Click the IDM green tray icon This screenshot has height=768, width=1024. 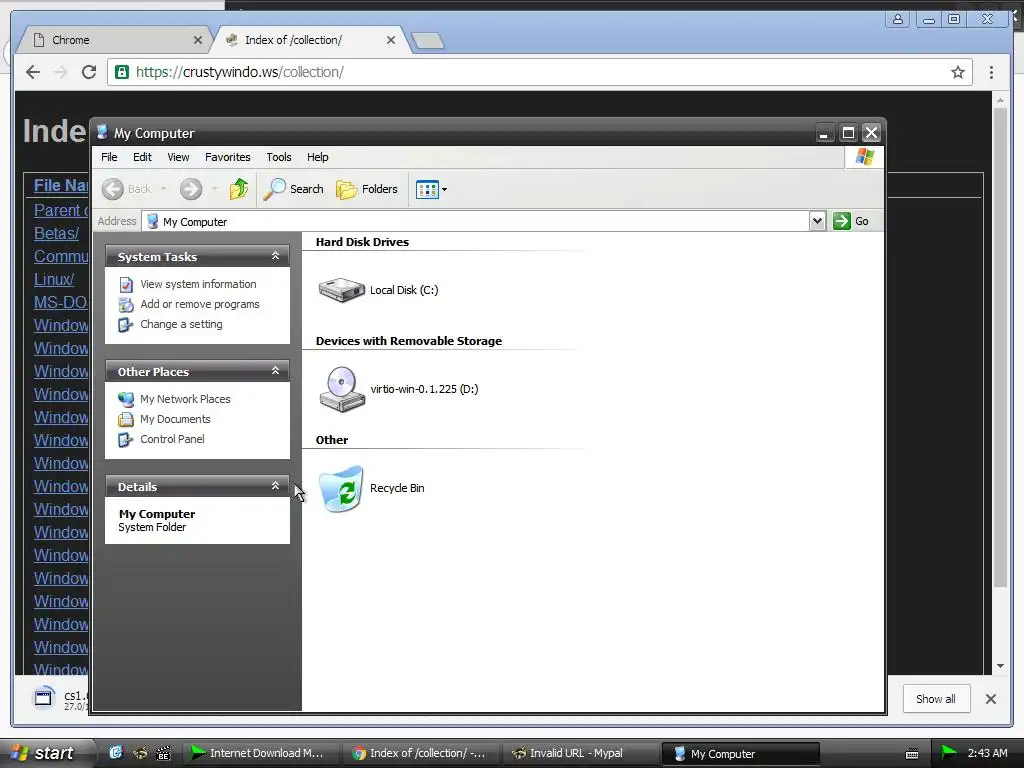[x=948, y=753]
